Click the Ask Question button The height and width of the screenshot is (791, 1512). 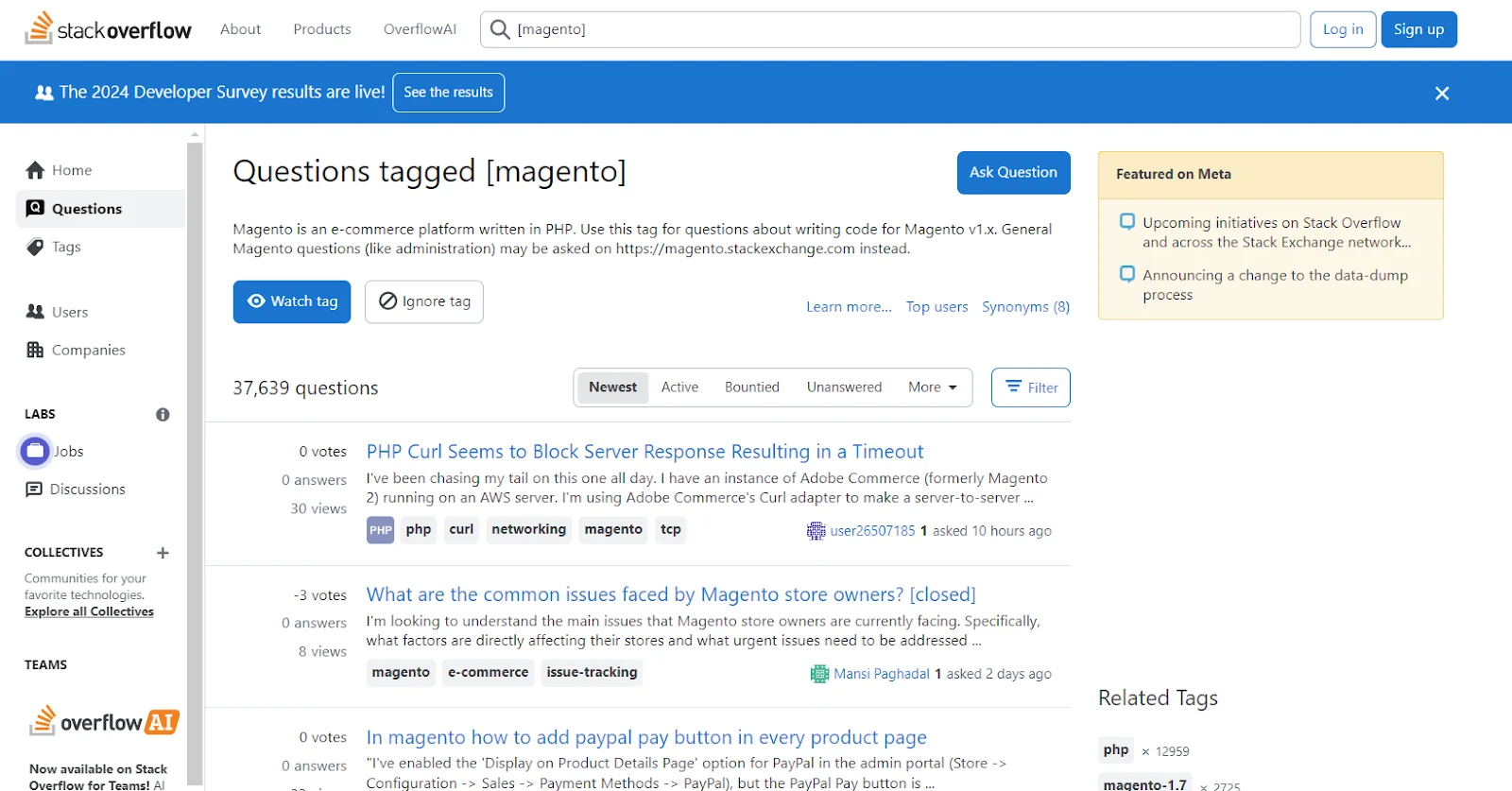[1013, 173]
